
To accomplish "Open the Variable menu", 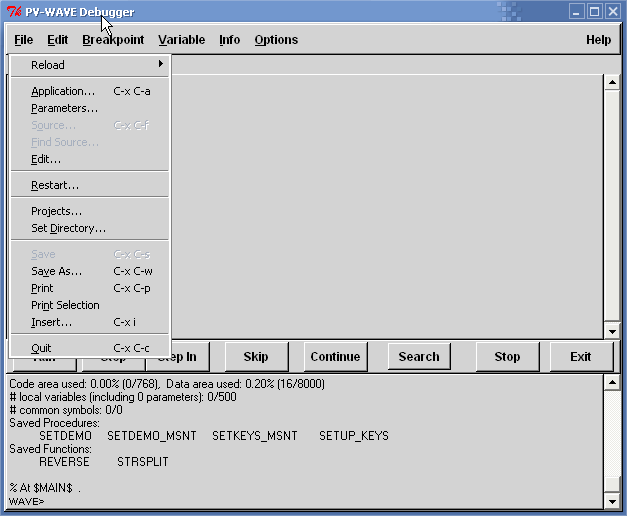I will click(182, 40).
